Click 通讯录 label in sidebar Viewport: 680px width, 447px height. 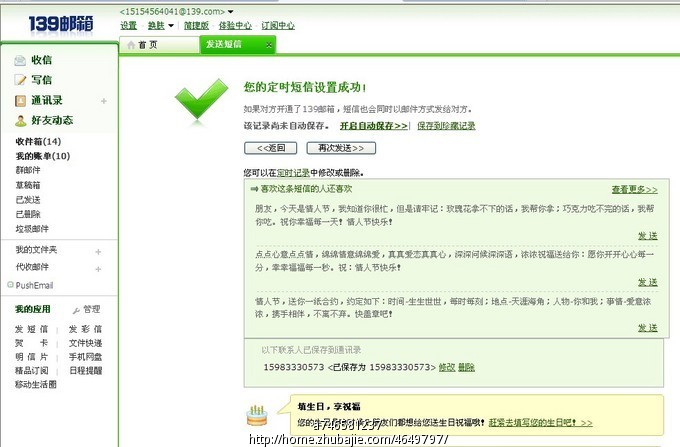47,101
